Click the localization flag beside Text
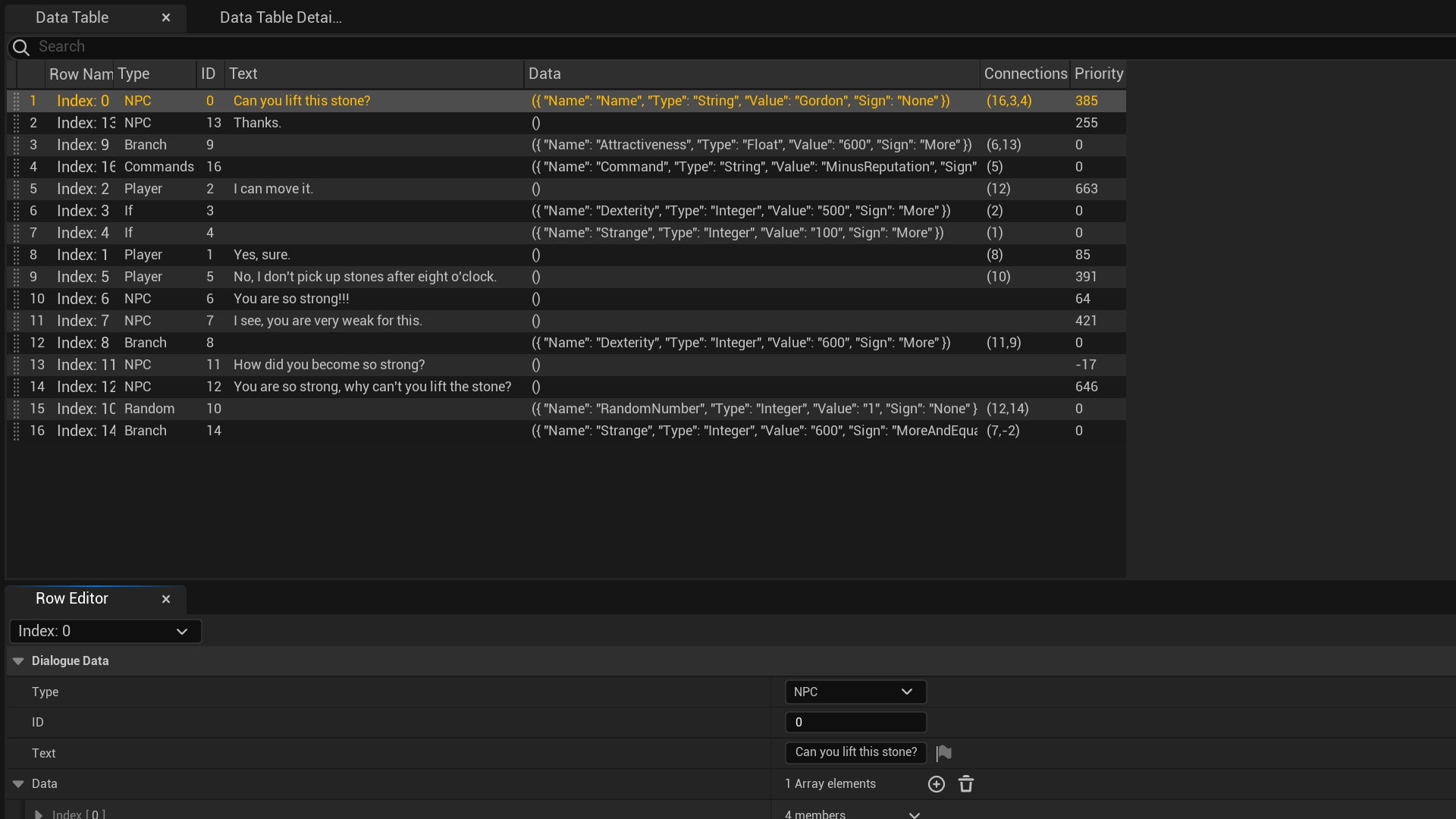The image size is (1456, 819). (x=943, y=753)
